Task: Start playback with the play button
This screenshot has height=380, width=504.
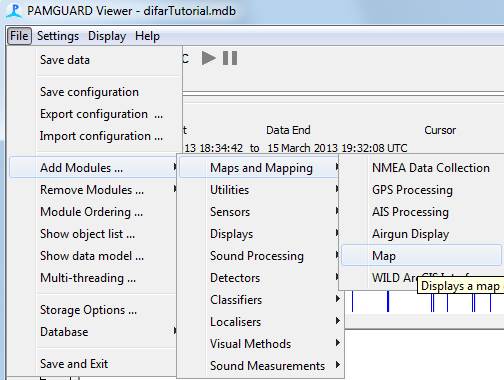Action: click(209, 58)
